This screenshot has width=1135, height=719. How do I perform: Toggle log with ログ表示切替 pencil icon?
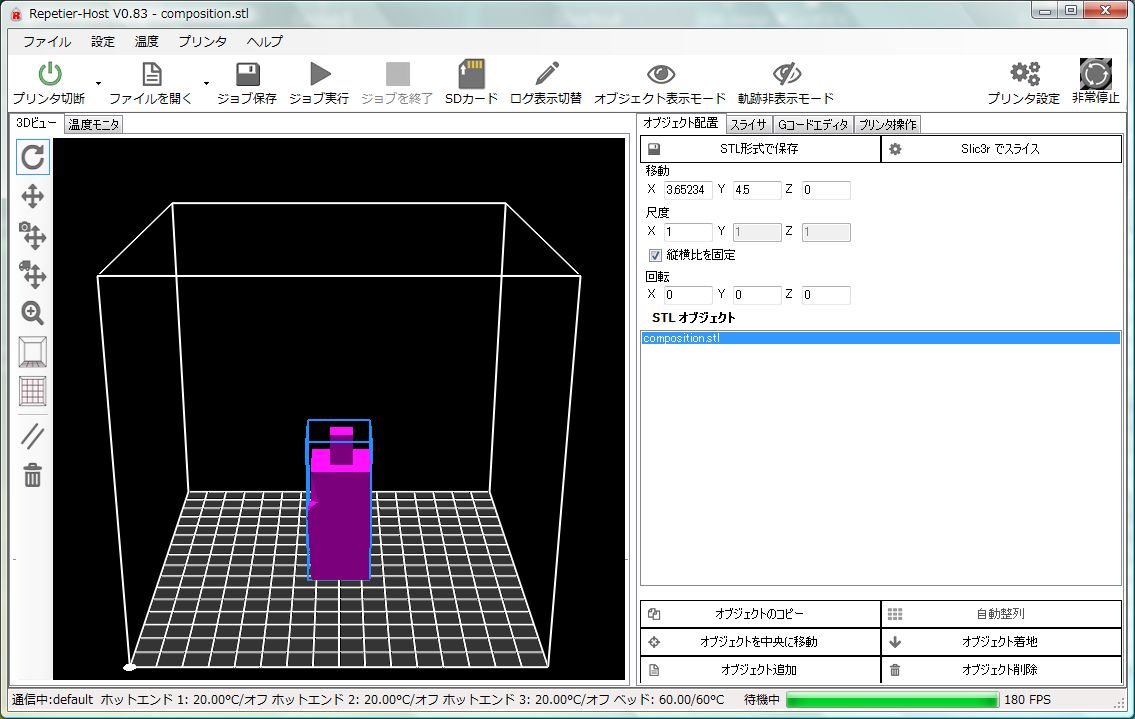click(546, 74)
